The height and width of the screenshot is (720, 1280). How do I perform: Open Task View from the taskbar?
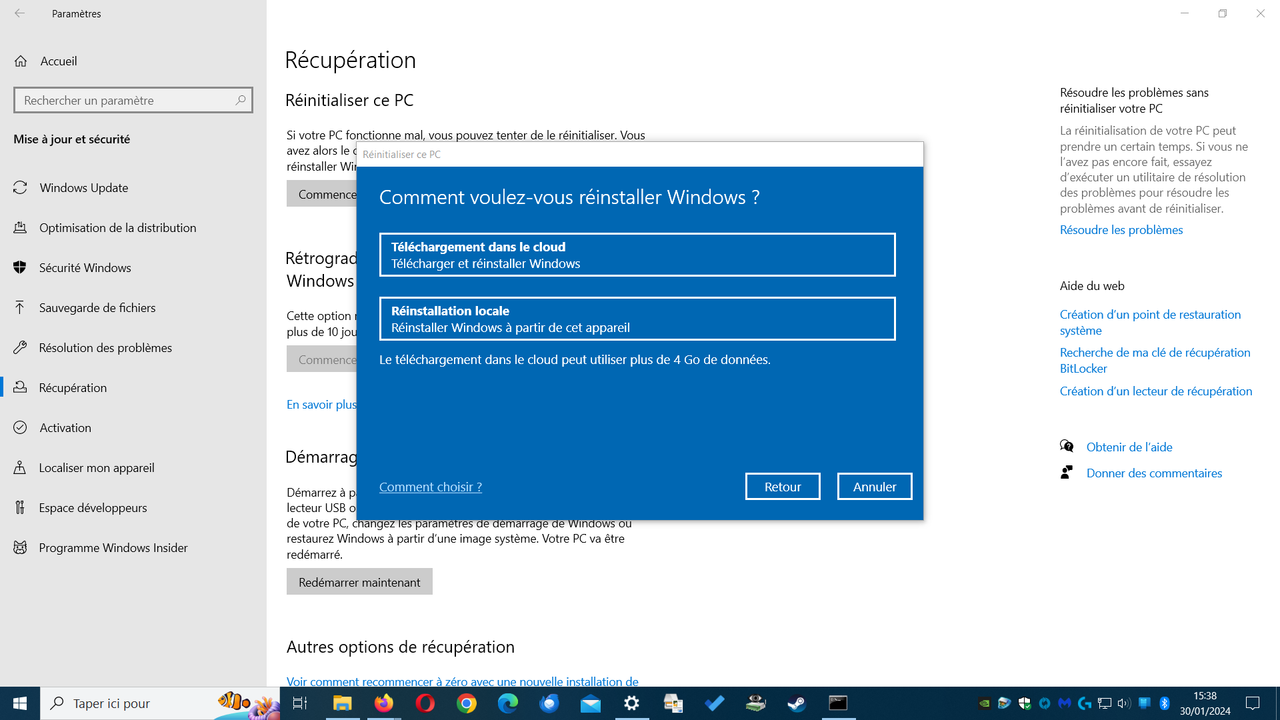click(x=299, y=703)
